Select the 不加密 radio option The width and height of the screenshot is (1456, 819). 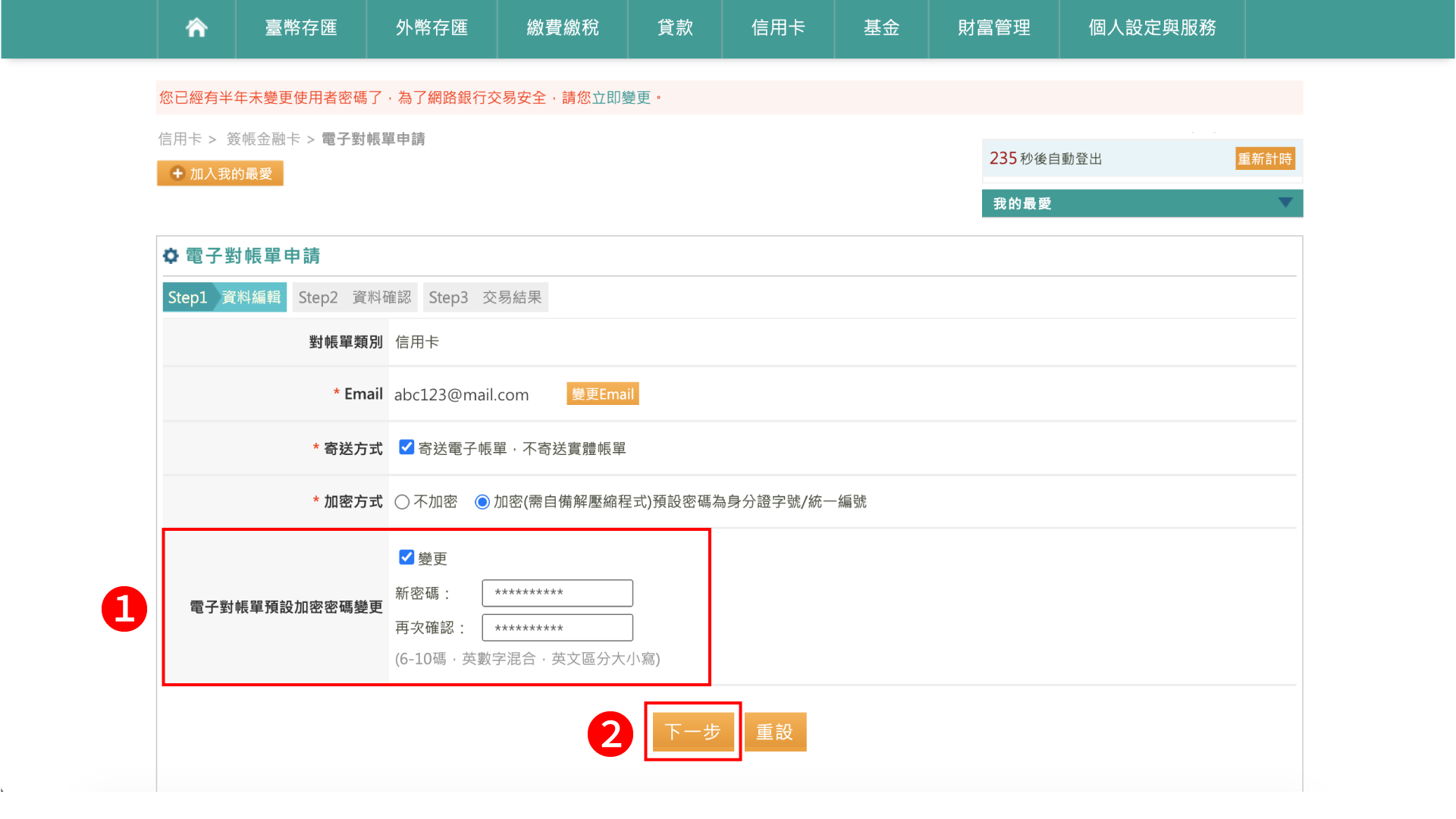[401, 501]
